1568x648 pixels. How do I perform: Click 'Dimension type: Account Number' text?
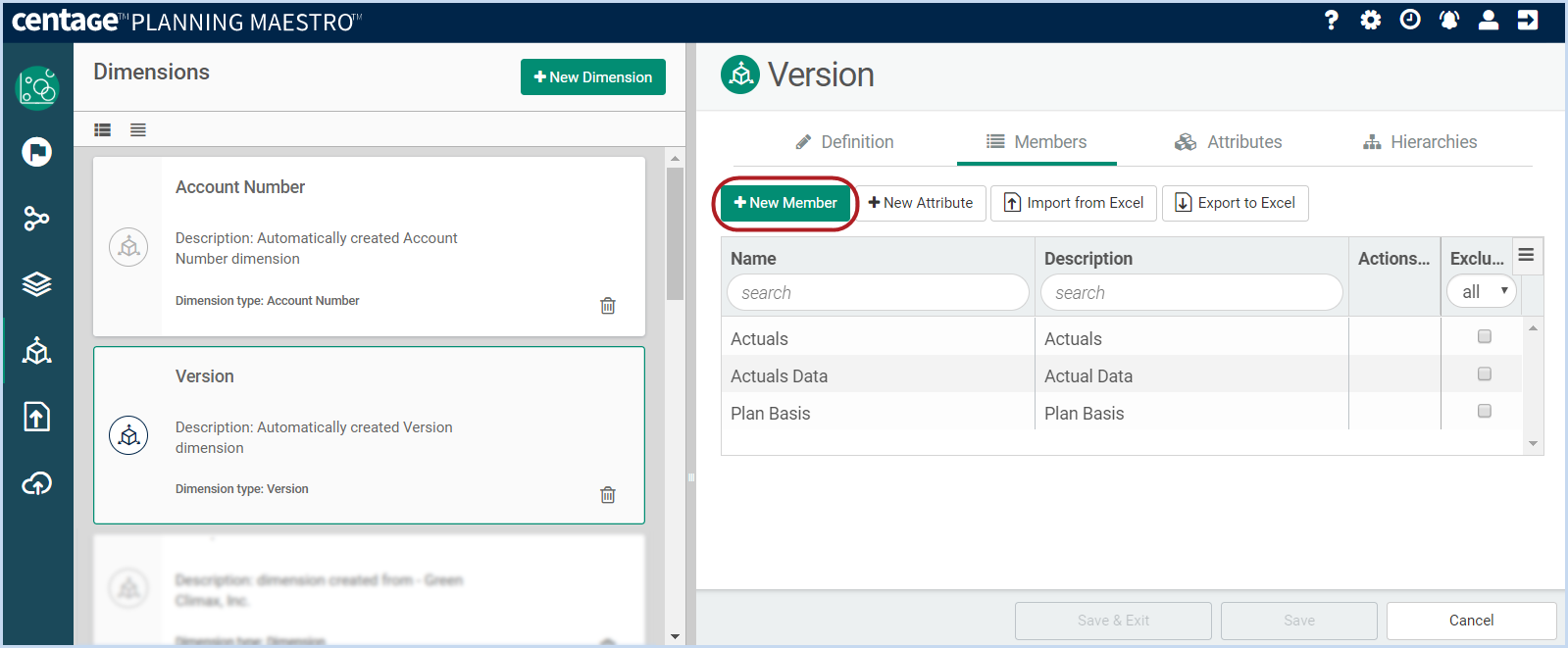[268, 301]
